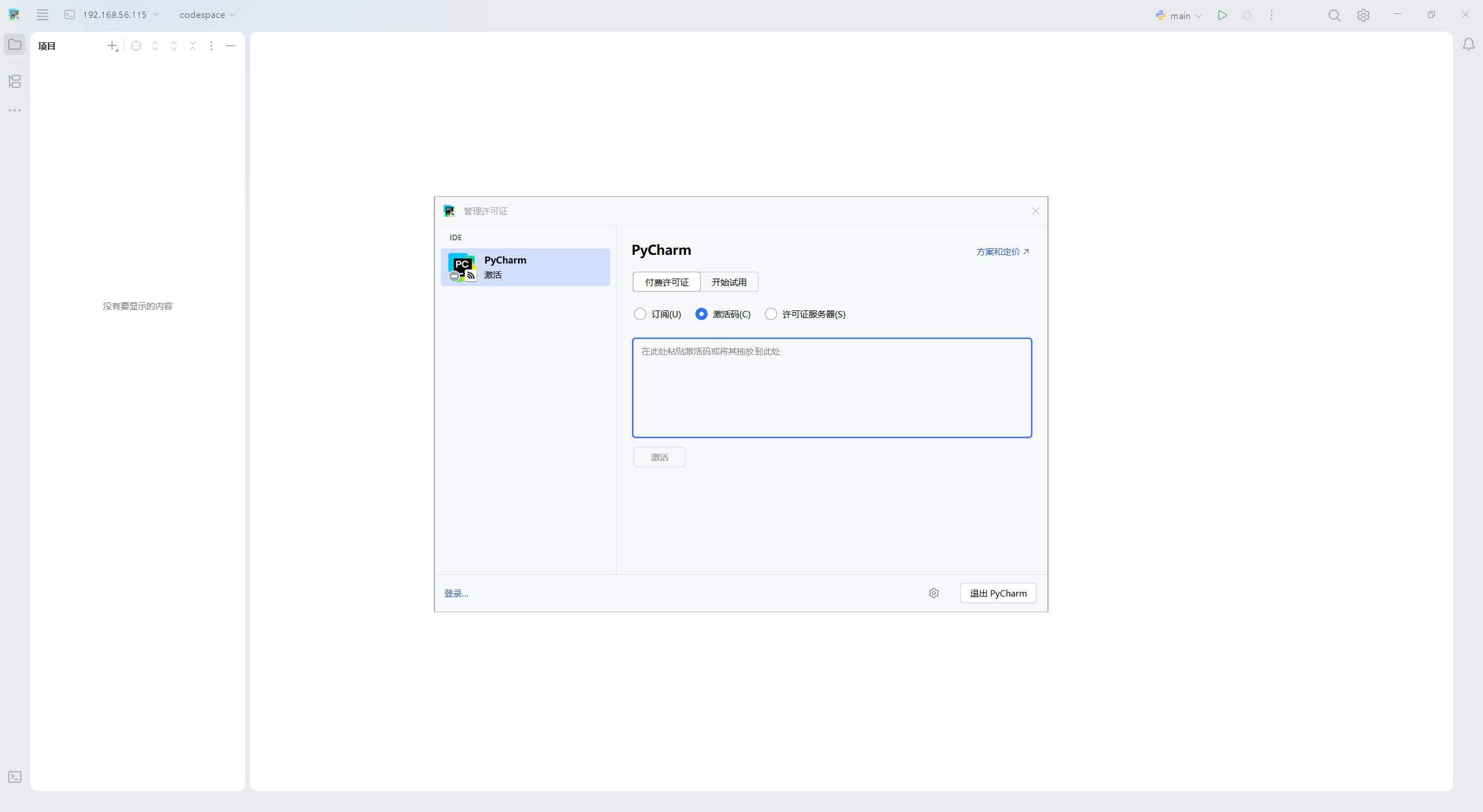Open the Terminal tool window
The height and width of the screenshot is (812, 1483).
click(14, 777)
